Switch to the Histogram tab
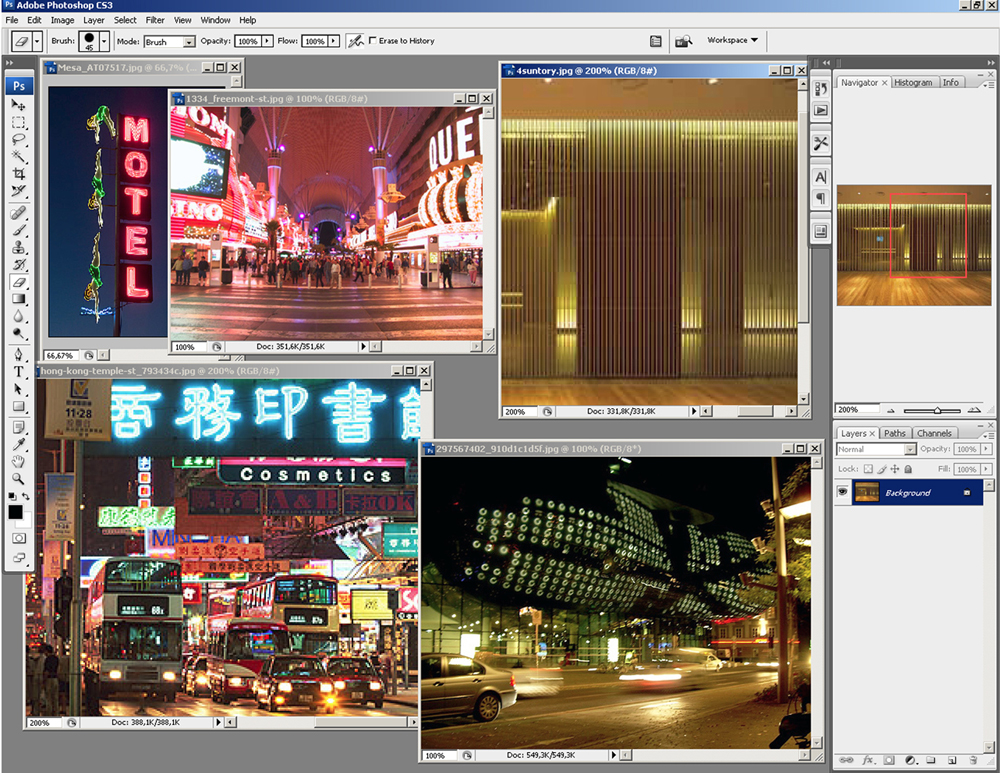The width and height of the screenshot is (1000, 773). [913, 82]
